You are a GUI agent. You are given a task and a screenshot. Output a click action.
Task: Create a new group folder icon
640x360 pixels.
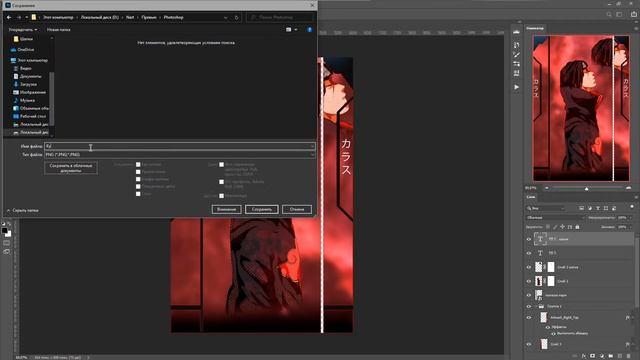tap(611, 356)
